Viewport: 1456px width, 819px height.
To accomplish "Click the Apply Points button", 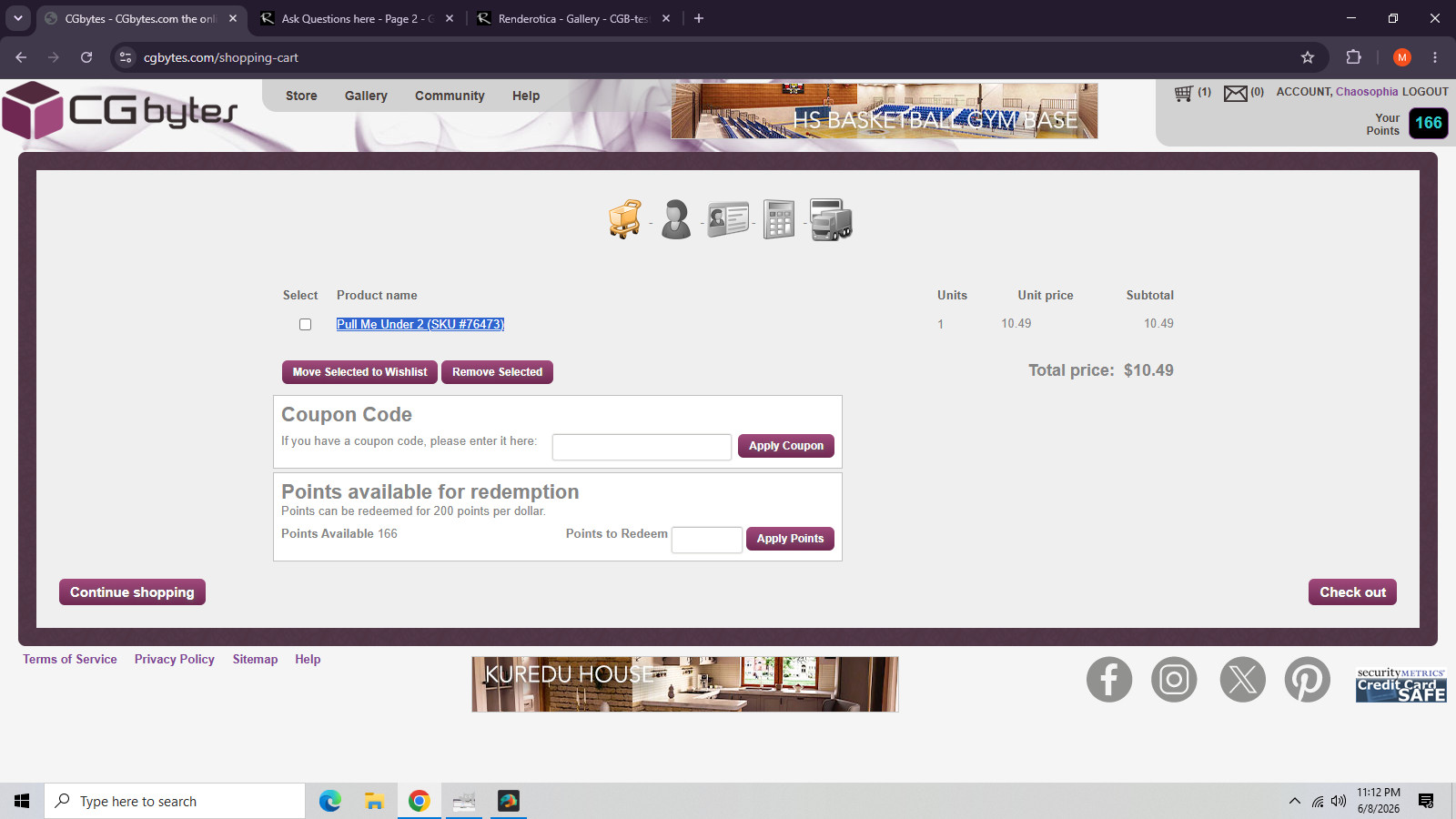I will pyautogui.click(x=790, y=539).
